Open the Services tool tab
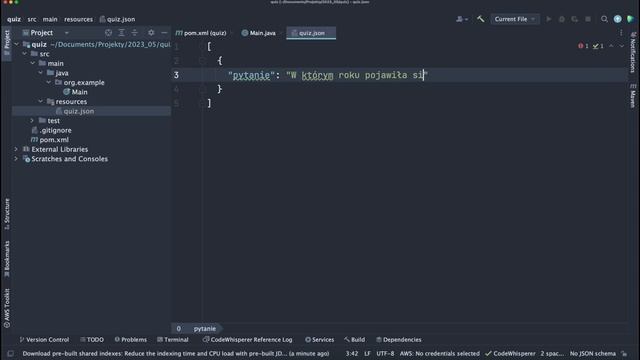Image resolution: width=640 pixels, height=360 pixels. point(319,340)
